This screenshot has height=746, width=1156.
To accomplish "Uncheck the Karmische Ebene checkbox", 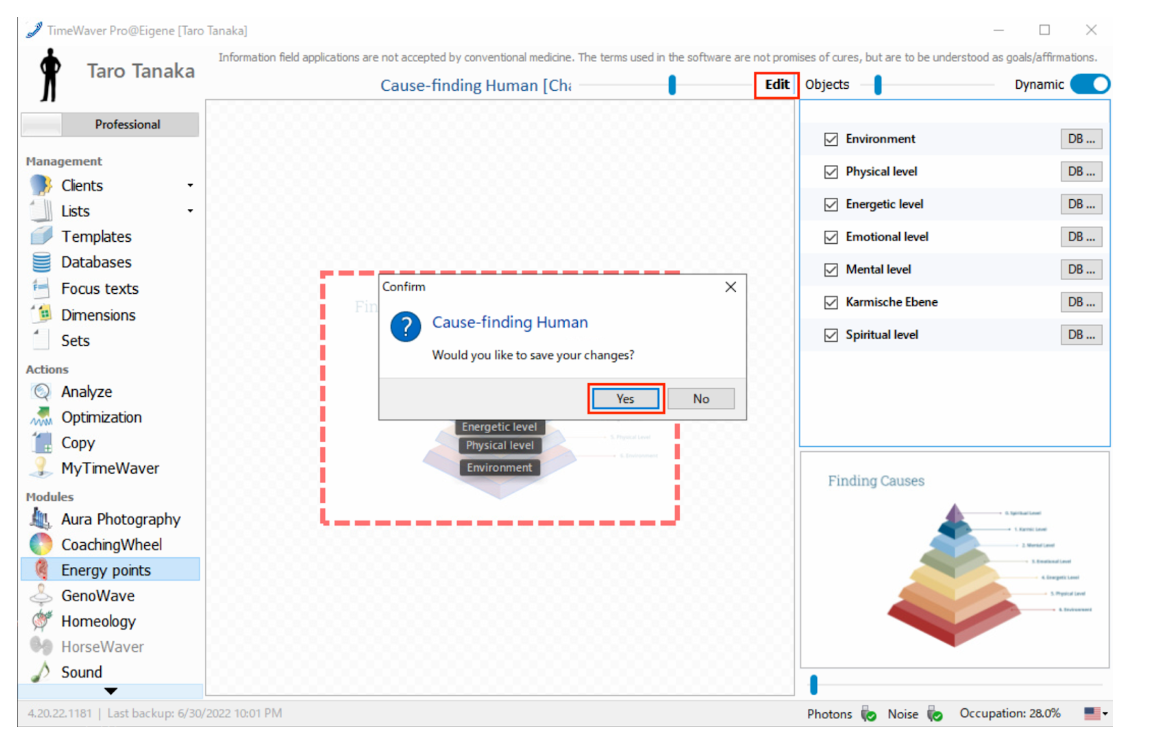I will 831,302.
